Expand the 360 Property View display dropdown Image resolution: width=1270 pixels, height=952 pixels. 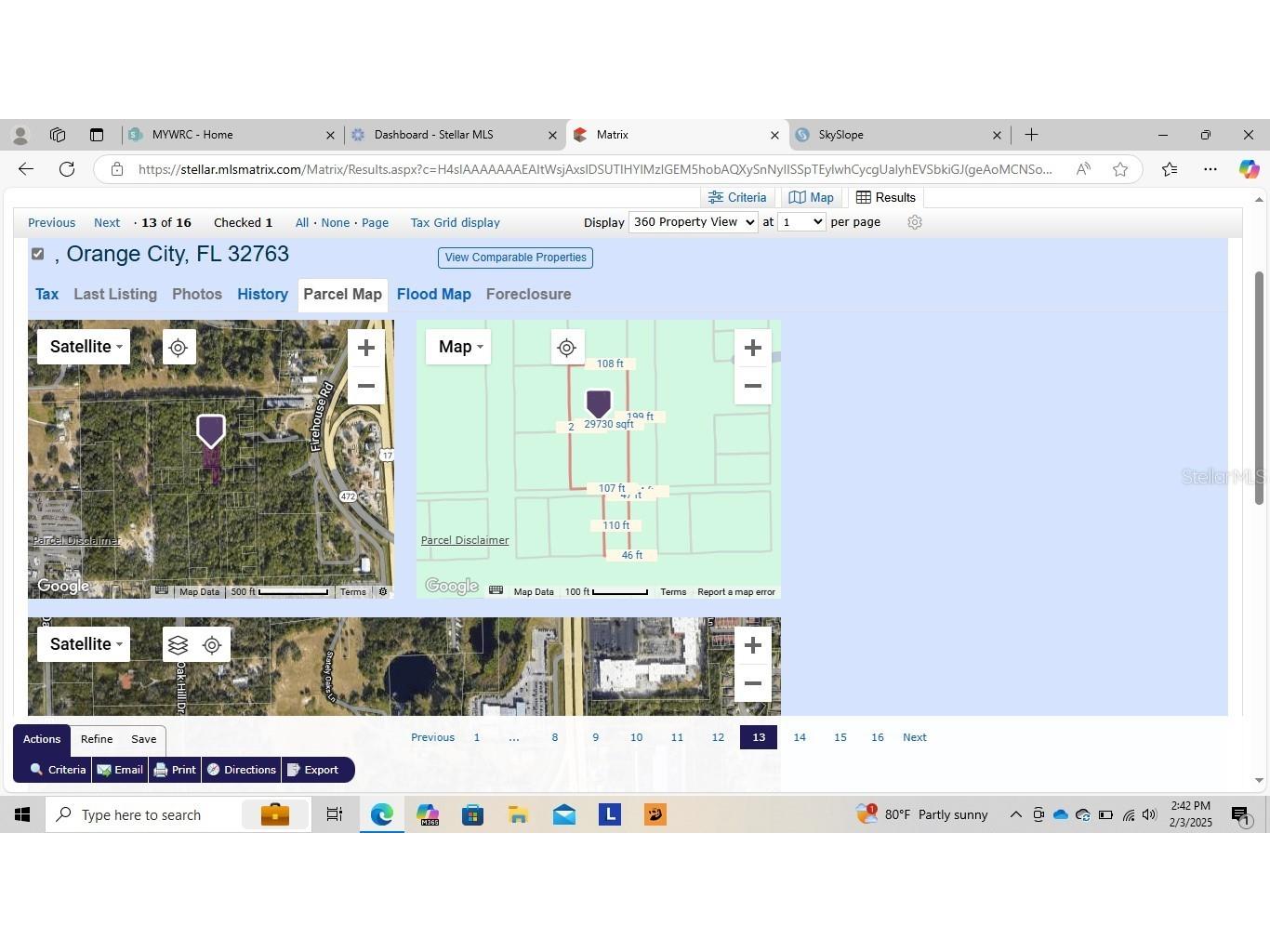tap(693, 222)
